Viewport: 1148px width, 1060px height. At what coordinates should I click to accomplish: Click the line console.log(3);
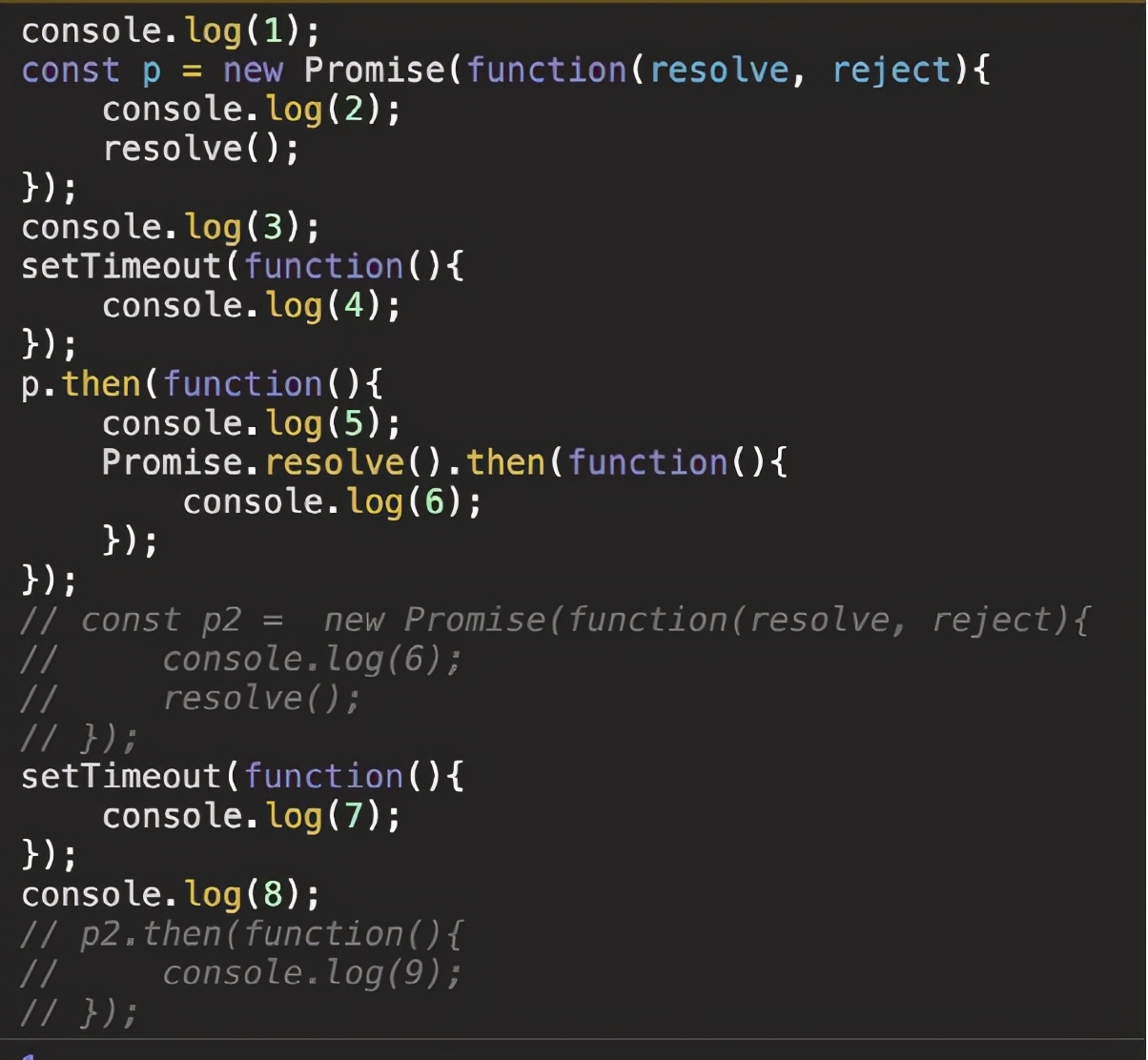(x=171, y=228)
